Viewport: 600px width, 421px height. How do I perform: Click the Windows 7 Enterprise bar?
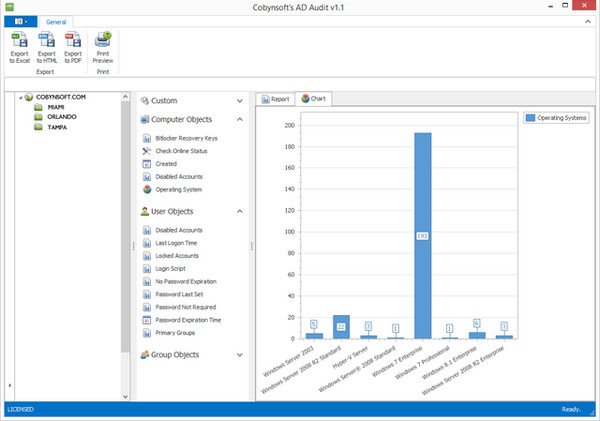422,236
